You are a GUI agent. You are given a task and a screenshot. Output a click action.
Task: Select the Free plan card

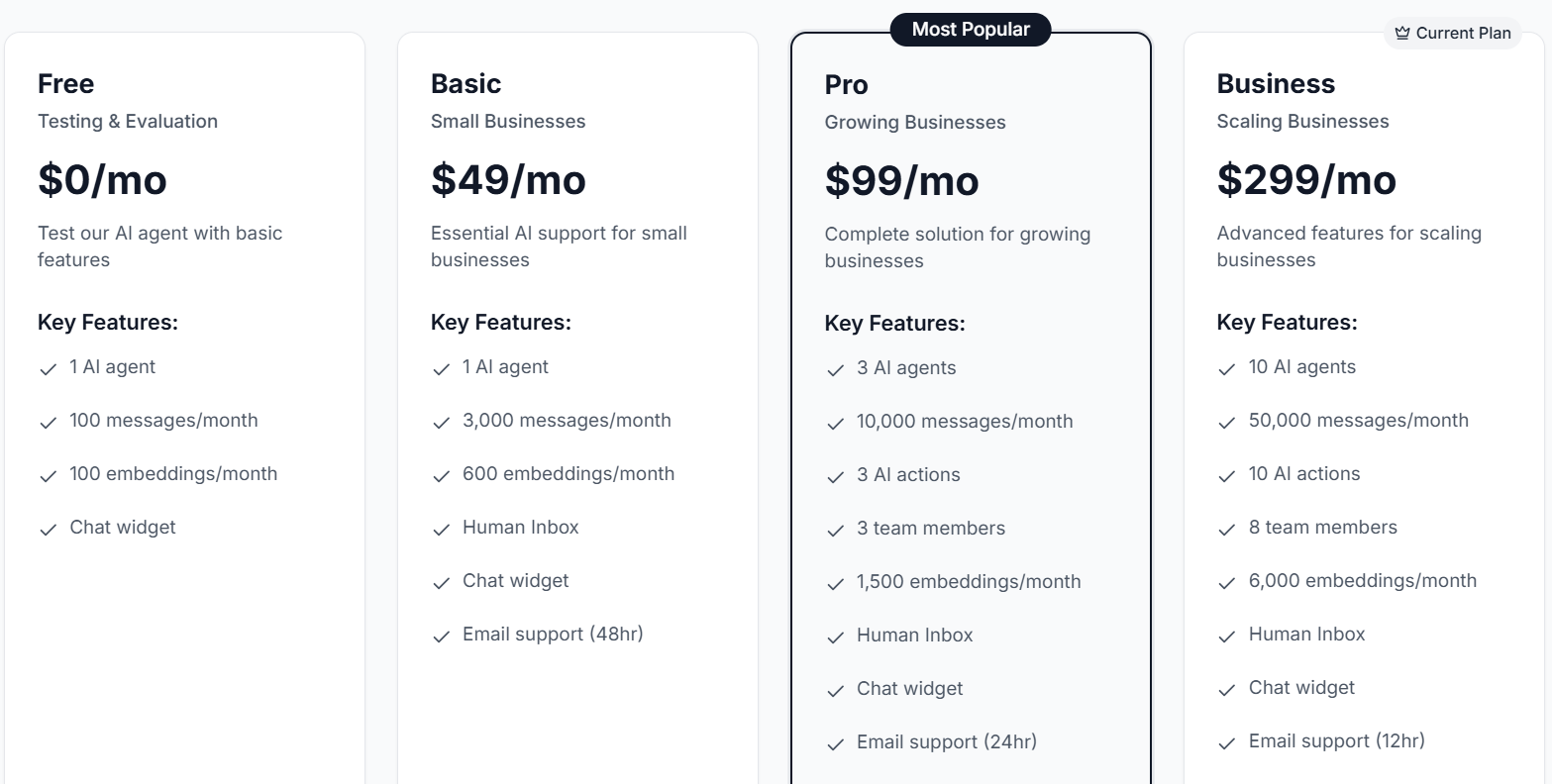[184, 396]
